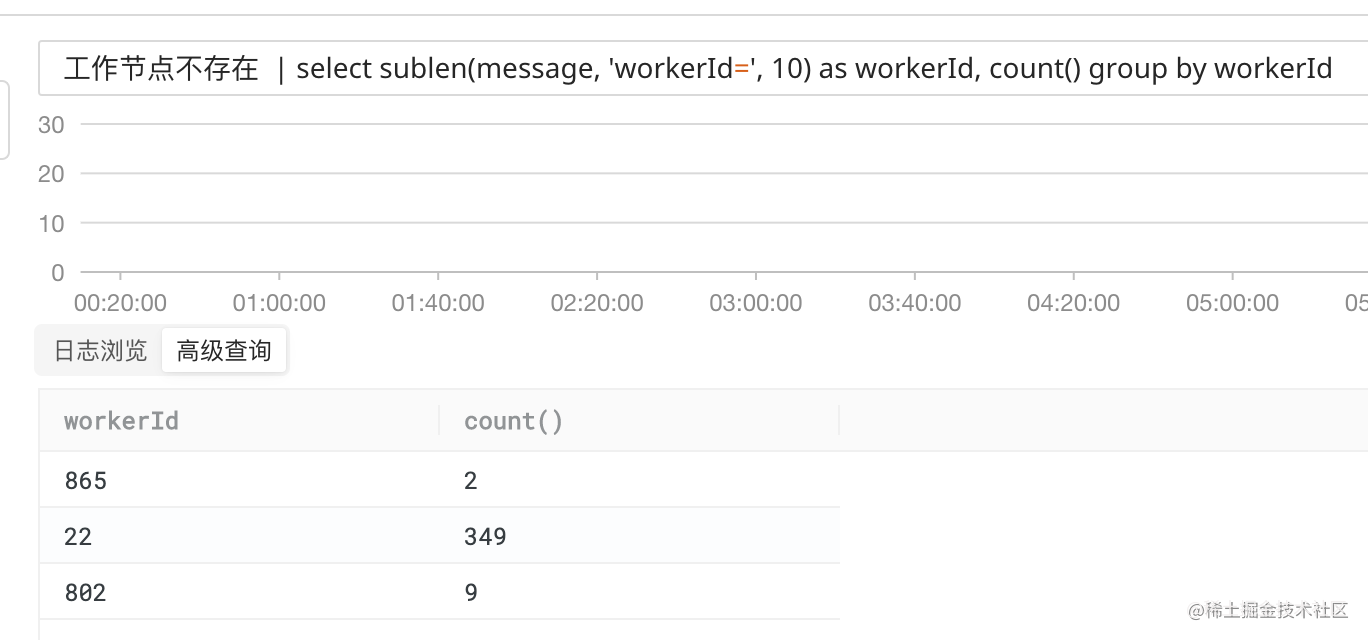Click the 00:20:00 time axis marker
1368x640 pixels.
[120, 303]
